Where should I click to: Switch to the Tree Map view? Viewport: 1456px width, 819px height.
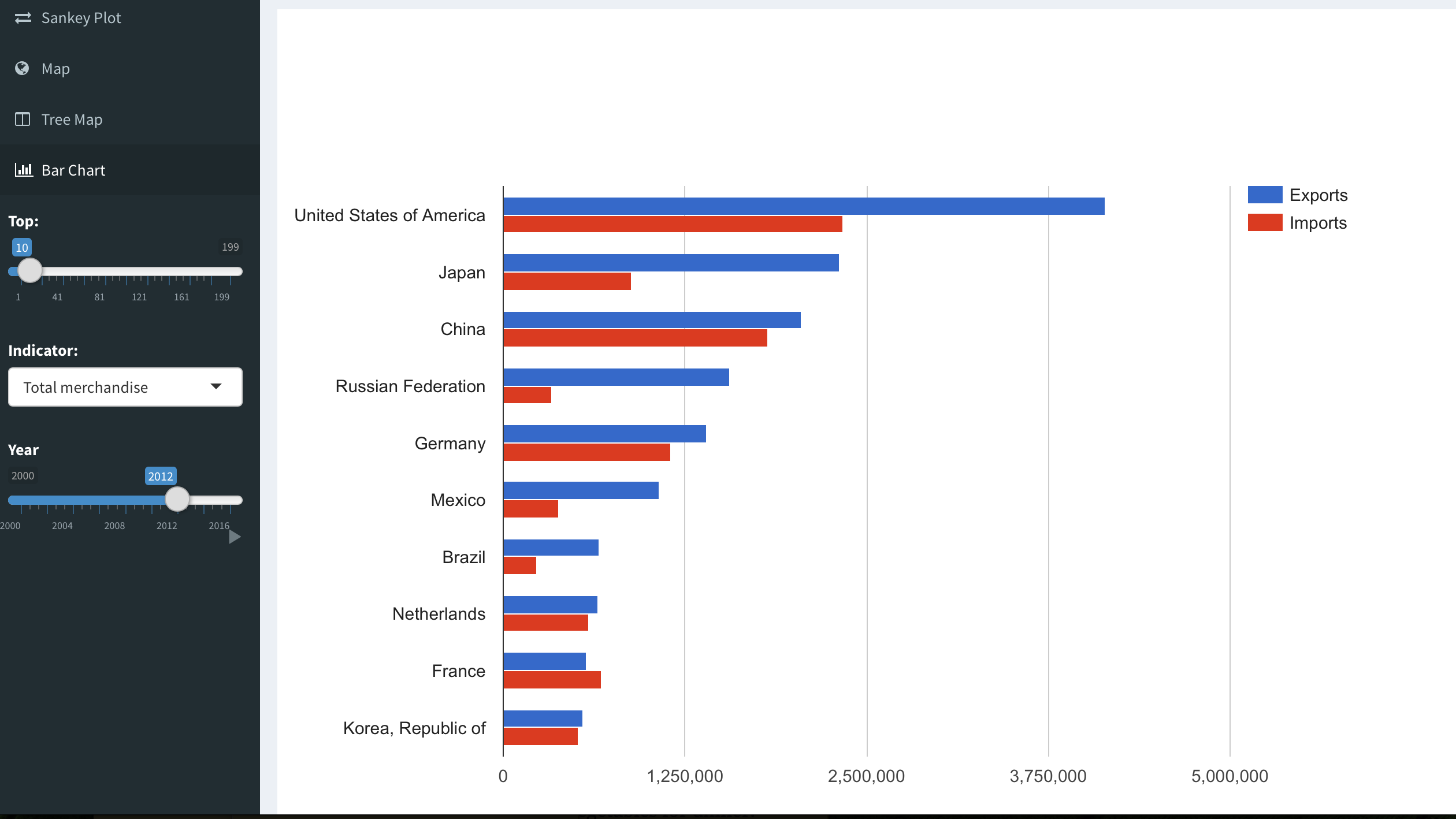click(x=72, y=120)
